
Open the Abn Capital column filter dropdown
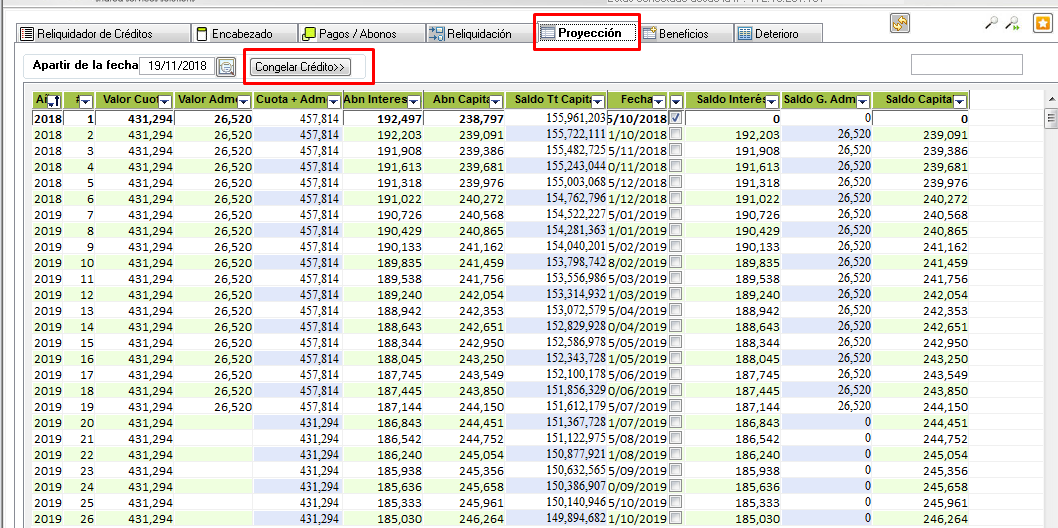tap(496, 101)
